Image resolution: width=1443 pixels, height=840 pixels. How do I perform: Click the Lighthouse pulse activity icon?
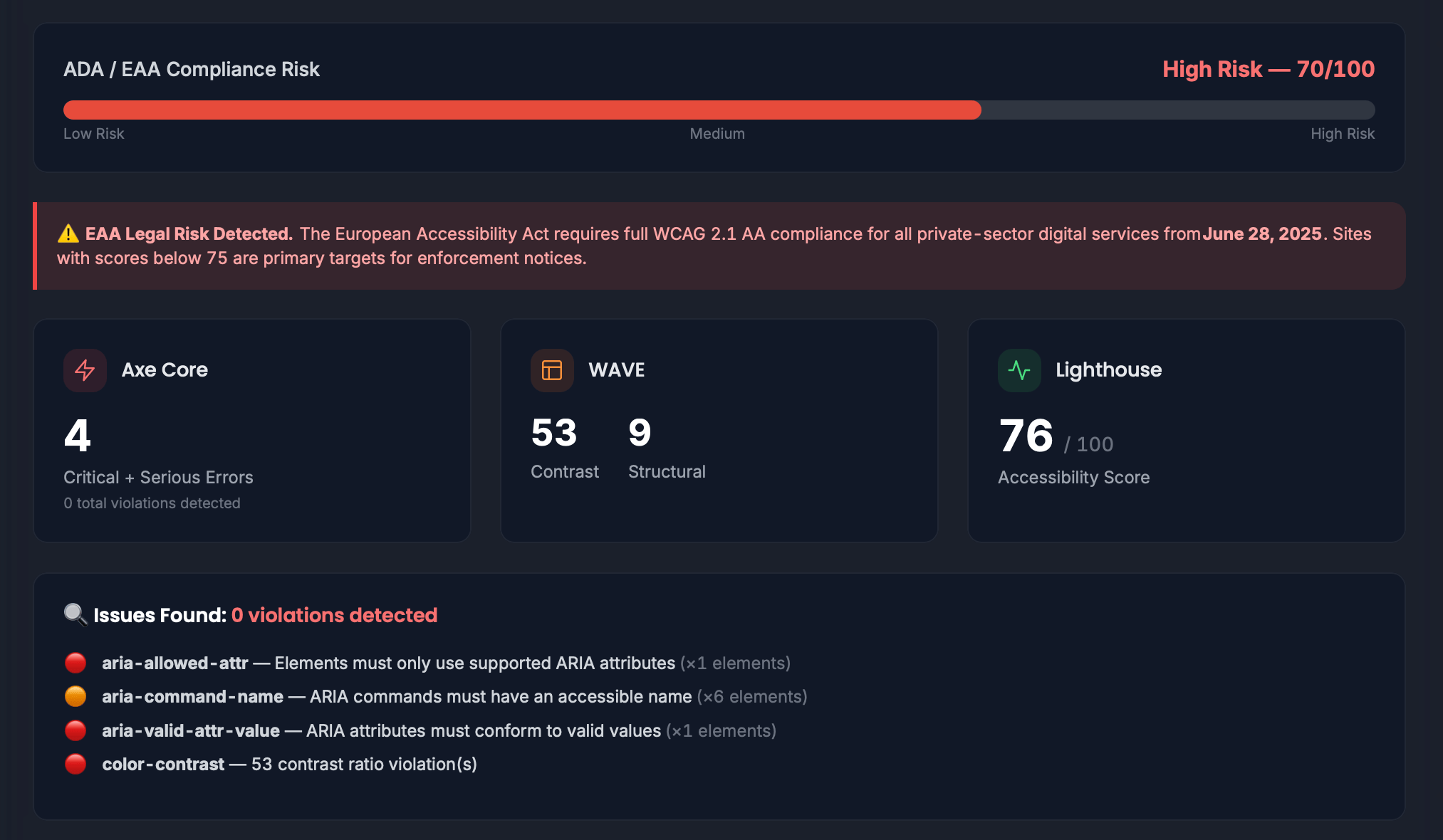(x=1019, y=370)
